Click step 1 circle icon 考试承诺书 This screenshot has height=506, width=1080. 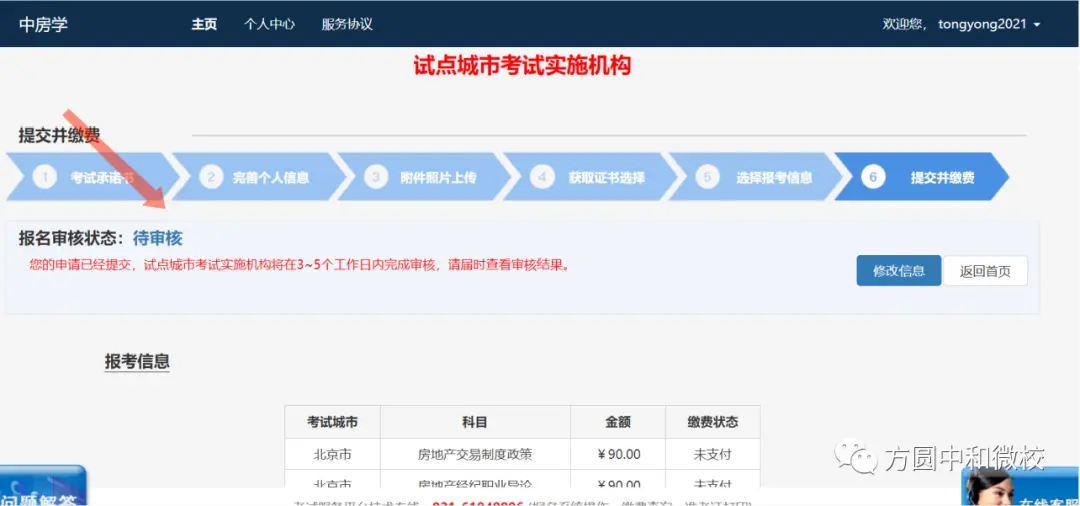pyautogui.click(x=44, y=177)
